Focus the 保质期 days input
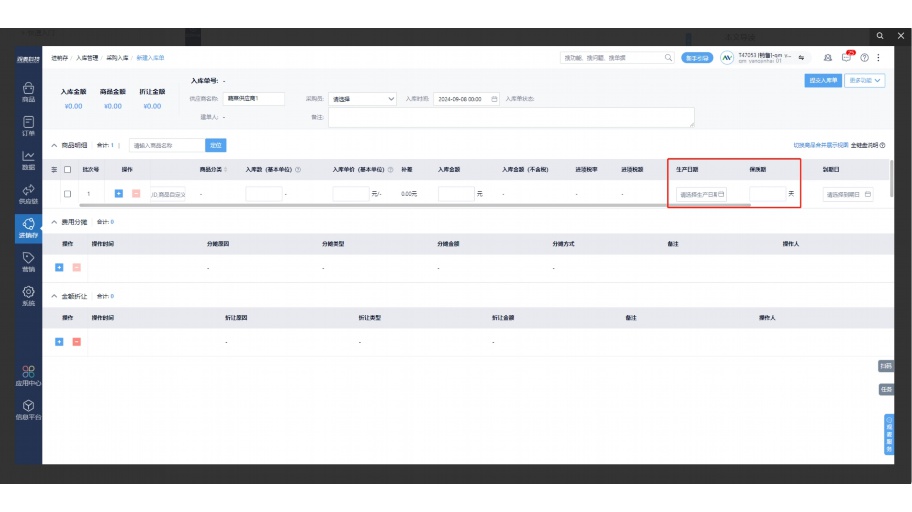This screenshot has height=512, width=912. 767,194
